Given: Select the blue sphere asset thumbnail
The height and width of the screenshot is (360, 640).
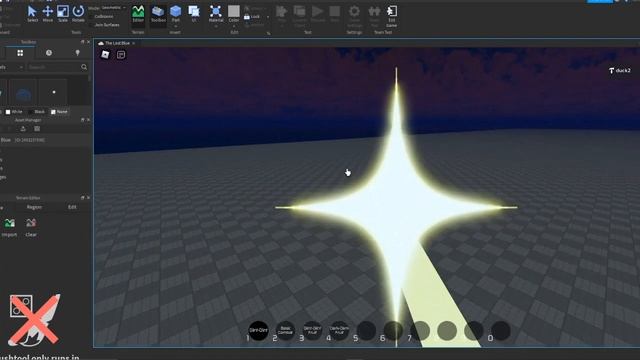Looking at the screenshot, I should [23, 93].
